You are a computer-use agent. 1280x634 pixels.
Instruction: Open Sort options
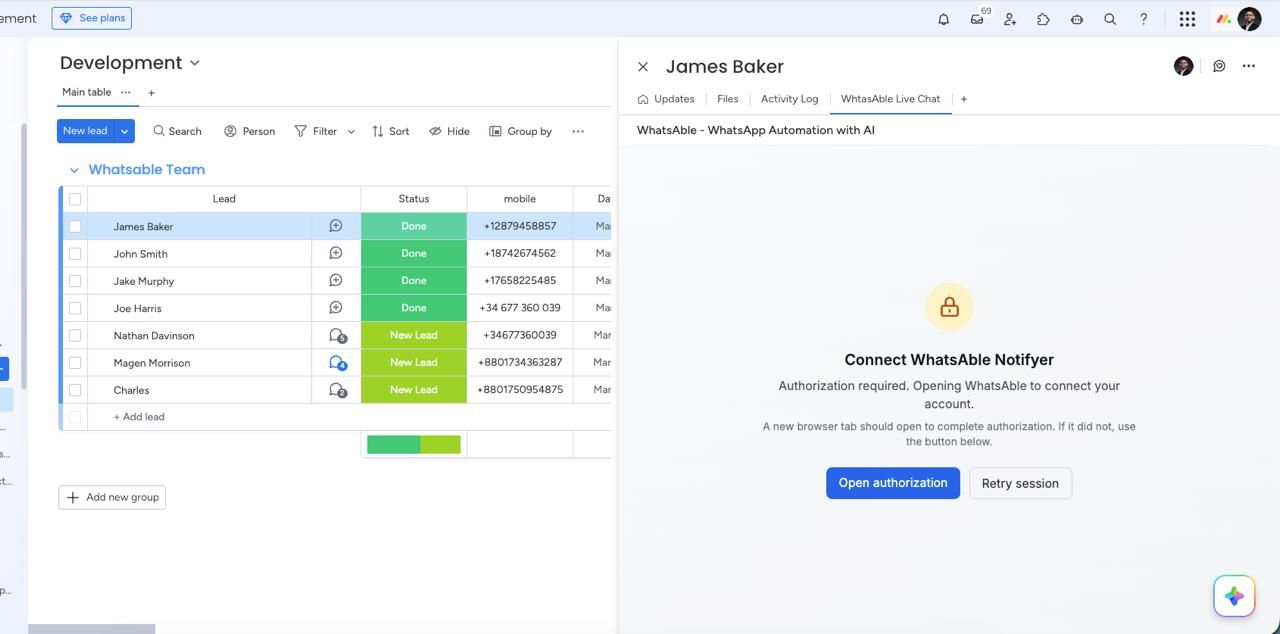point(390,131)
